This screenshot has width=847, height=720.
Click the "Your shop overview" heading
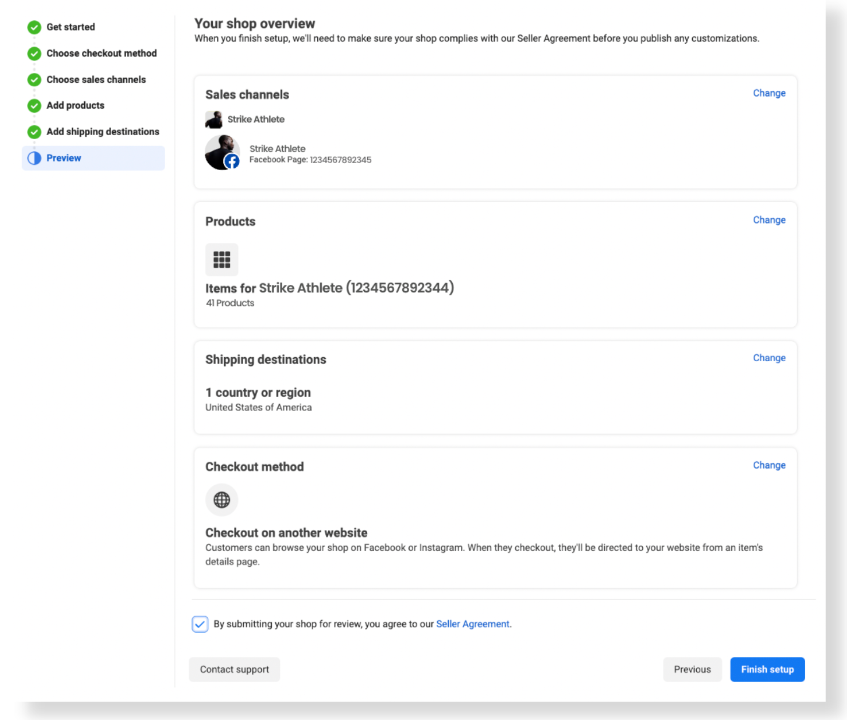[254, 24]
